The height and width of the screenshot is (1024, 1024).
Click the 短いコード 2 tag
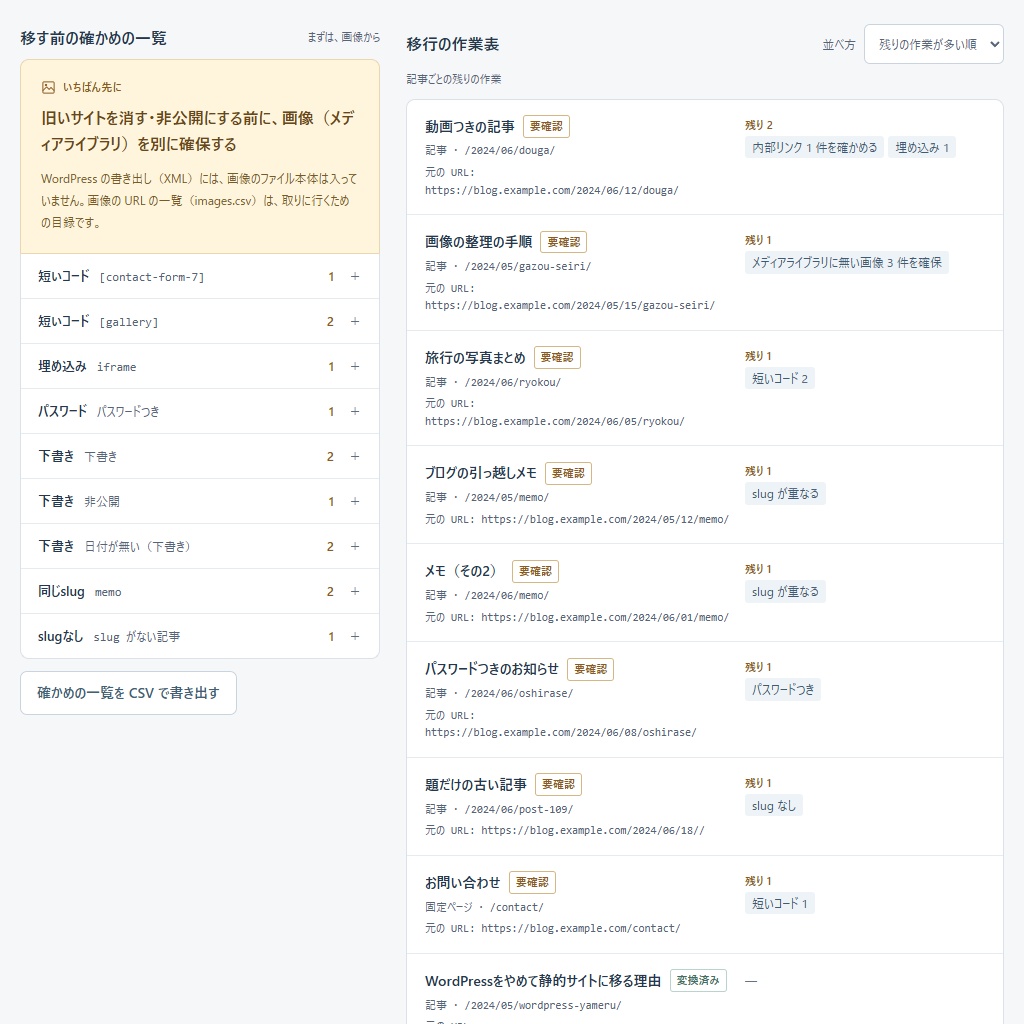pos(780,378)
